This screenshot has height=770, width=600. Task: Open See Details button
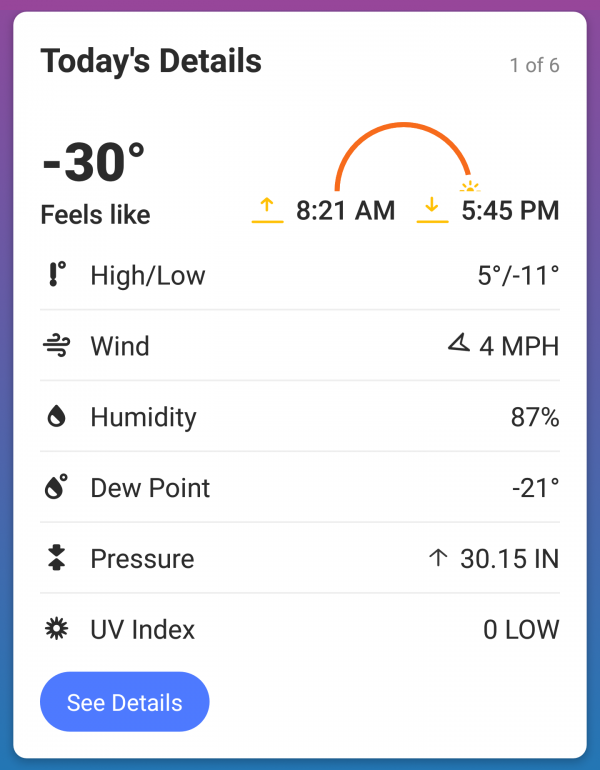click(x=125, y=702)
